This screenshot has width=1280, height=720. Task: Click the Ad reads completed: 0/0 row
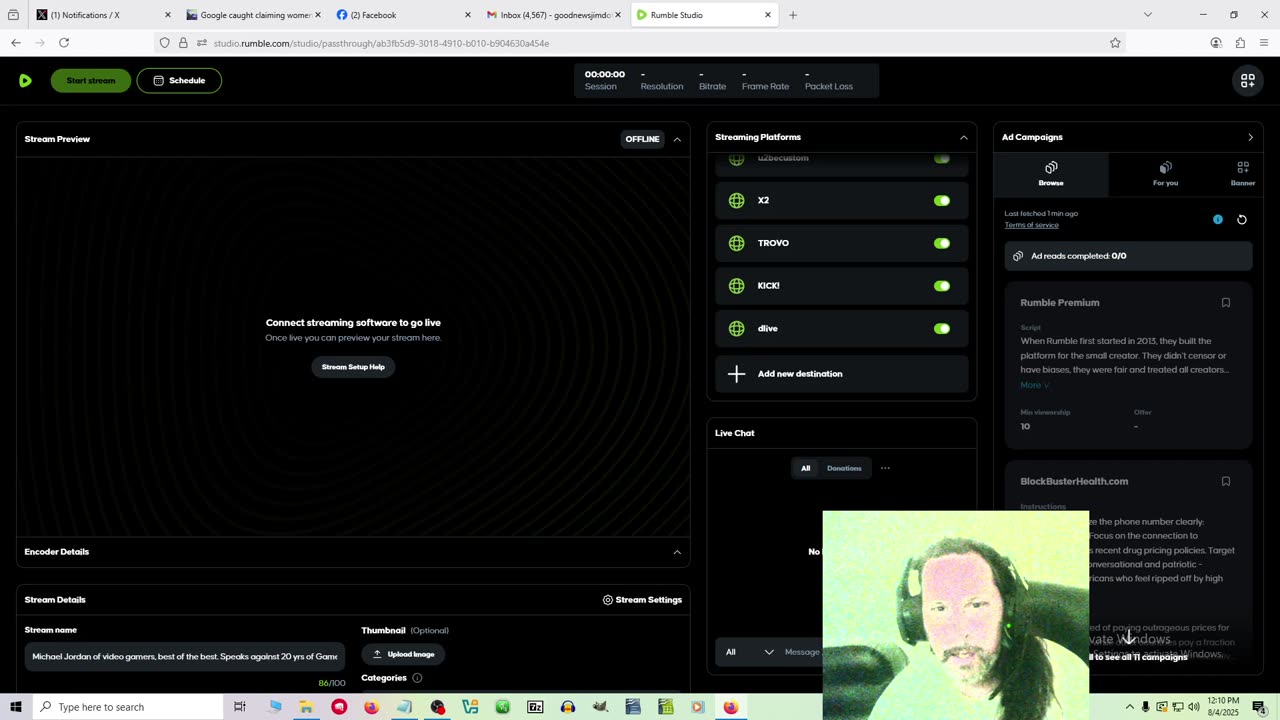(1128, 256)
